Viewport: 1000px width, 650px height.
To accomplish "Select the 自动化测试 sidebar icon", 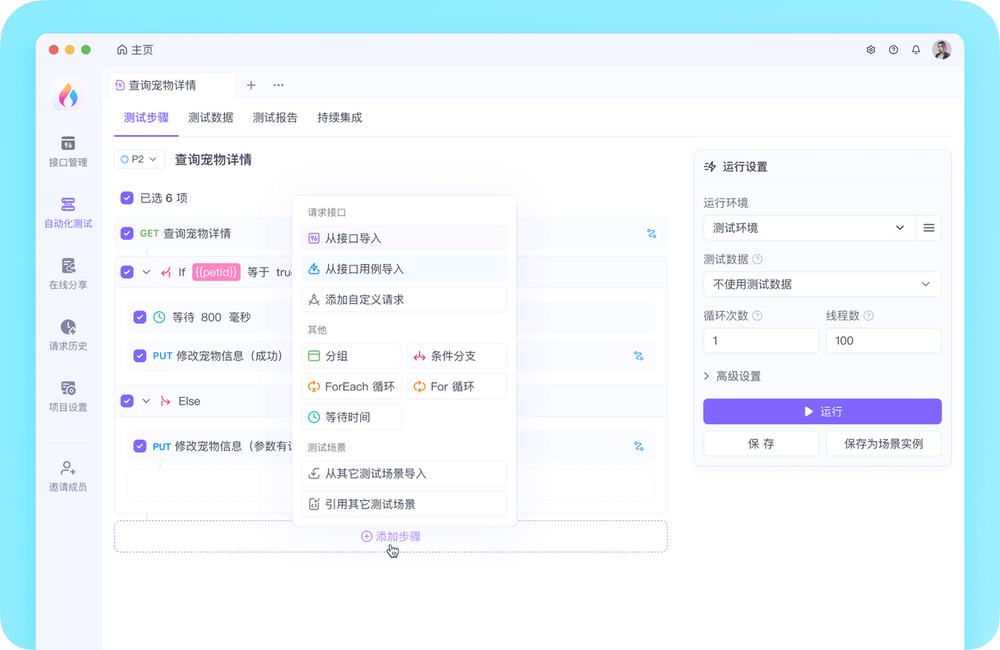I will tap(67, 213).
